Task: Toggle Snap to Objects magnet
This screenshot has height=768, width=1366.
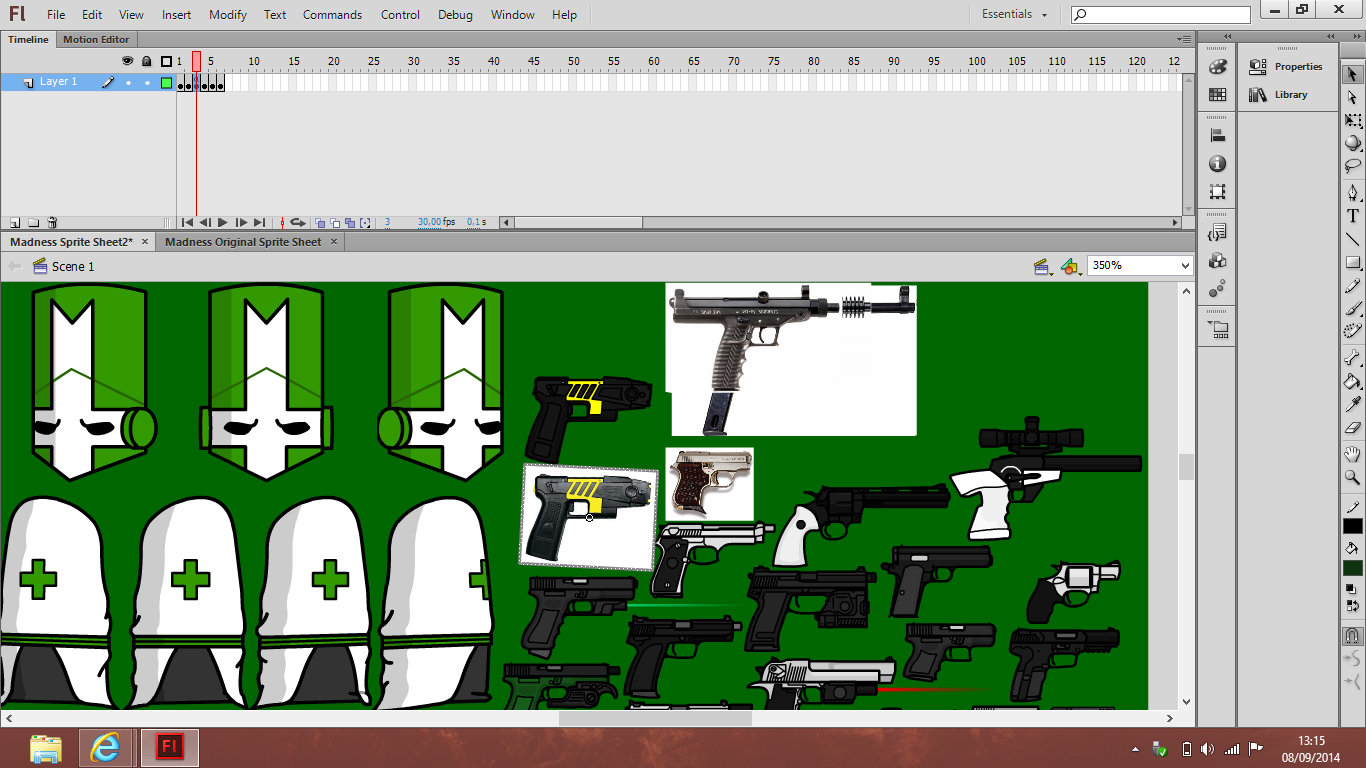Action: [x=1352, y=636]
